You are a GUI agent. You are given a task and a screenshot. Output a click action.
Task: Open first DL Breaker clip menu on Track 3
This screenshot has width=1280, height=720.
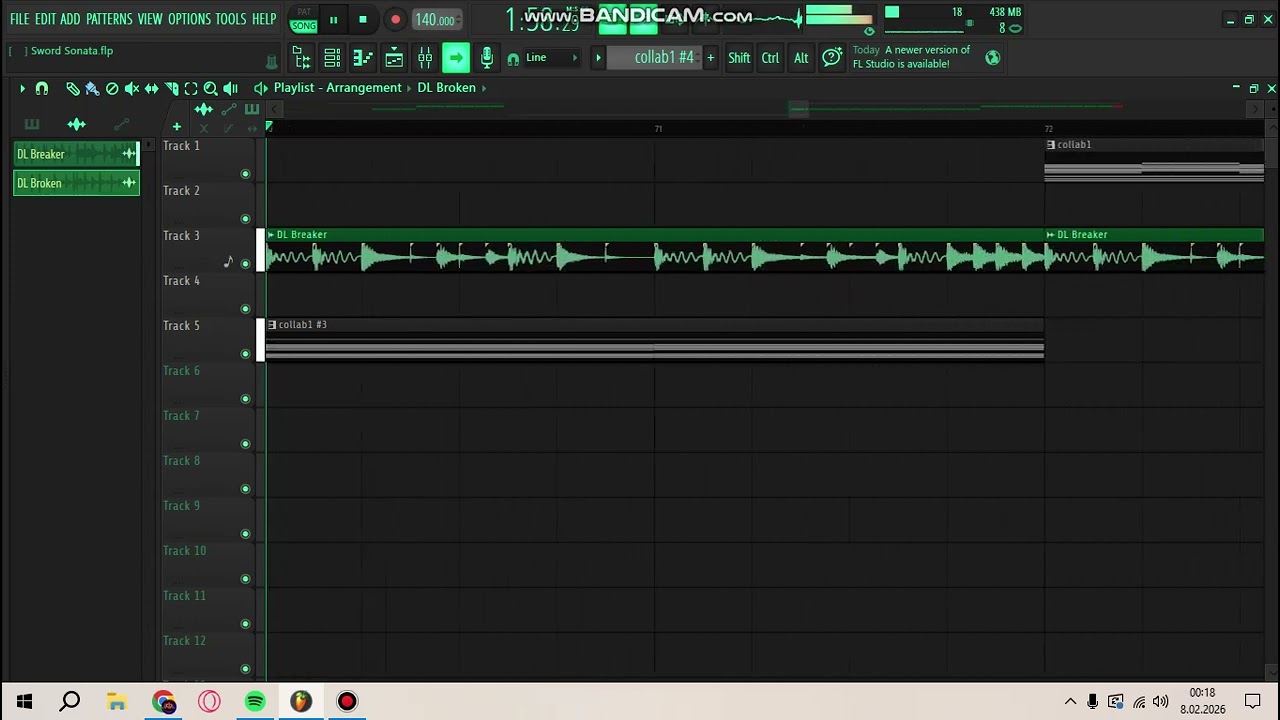pos(271,235)
